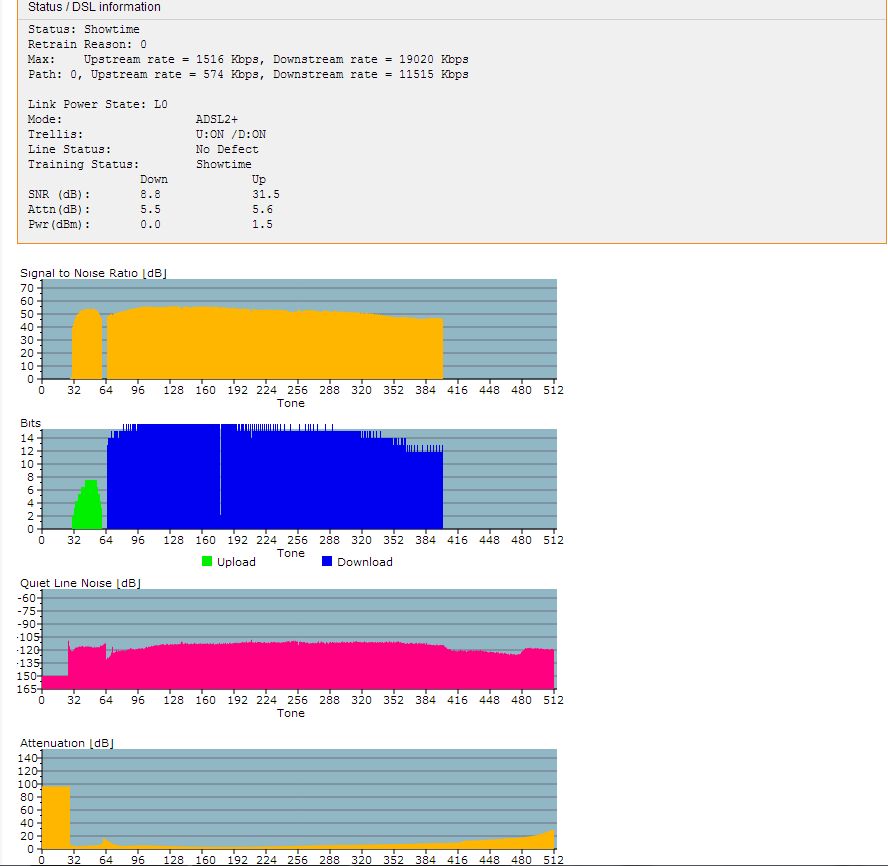The height and width of the screenshot is (866, 888).
Task: Click the "SNR (dB):" row label
Action: [x=59, y=194]
